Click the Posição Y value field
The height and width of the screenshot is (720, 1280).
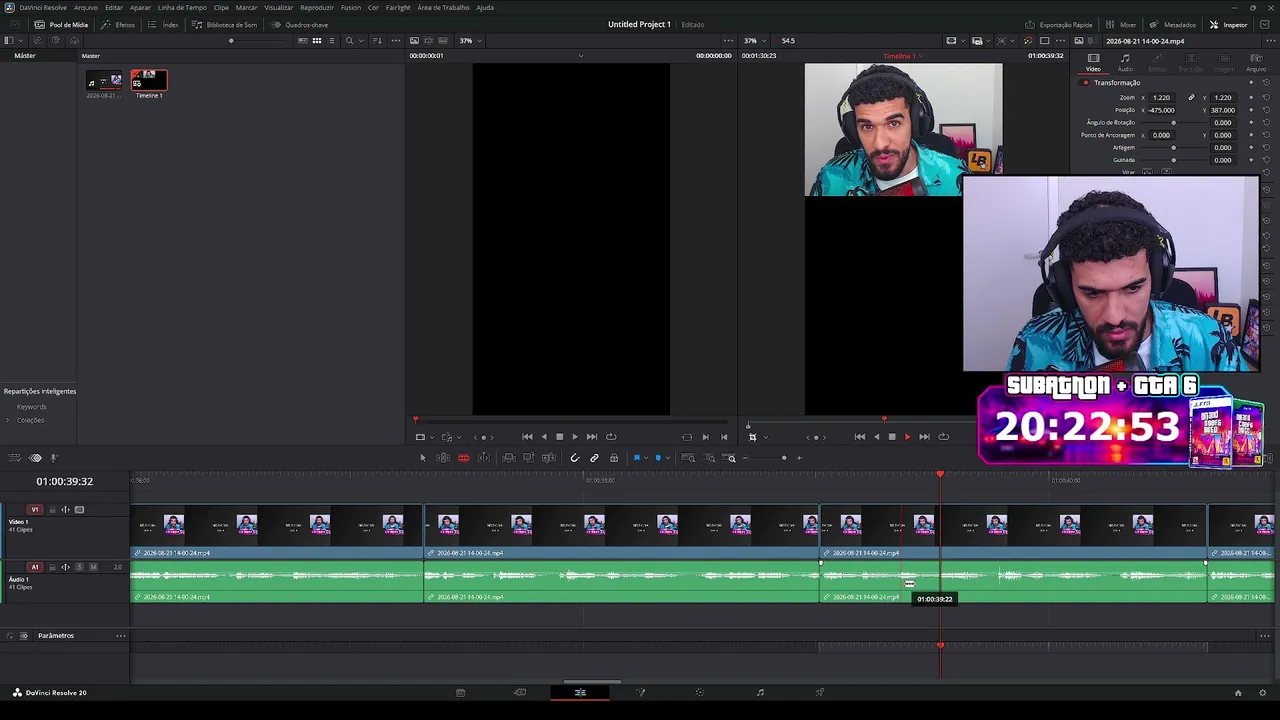pos(1222,110)
